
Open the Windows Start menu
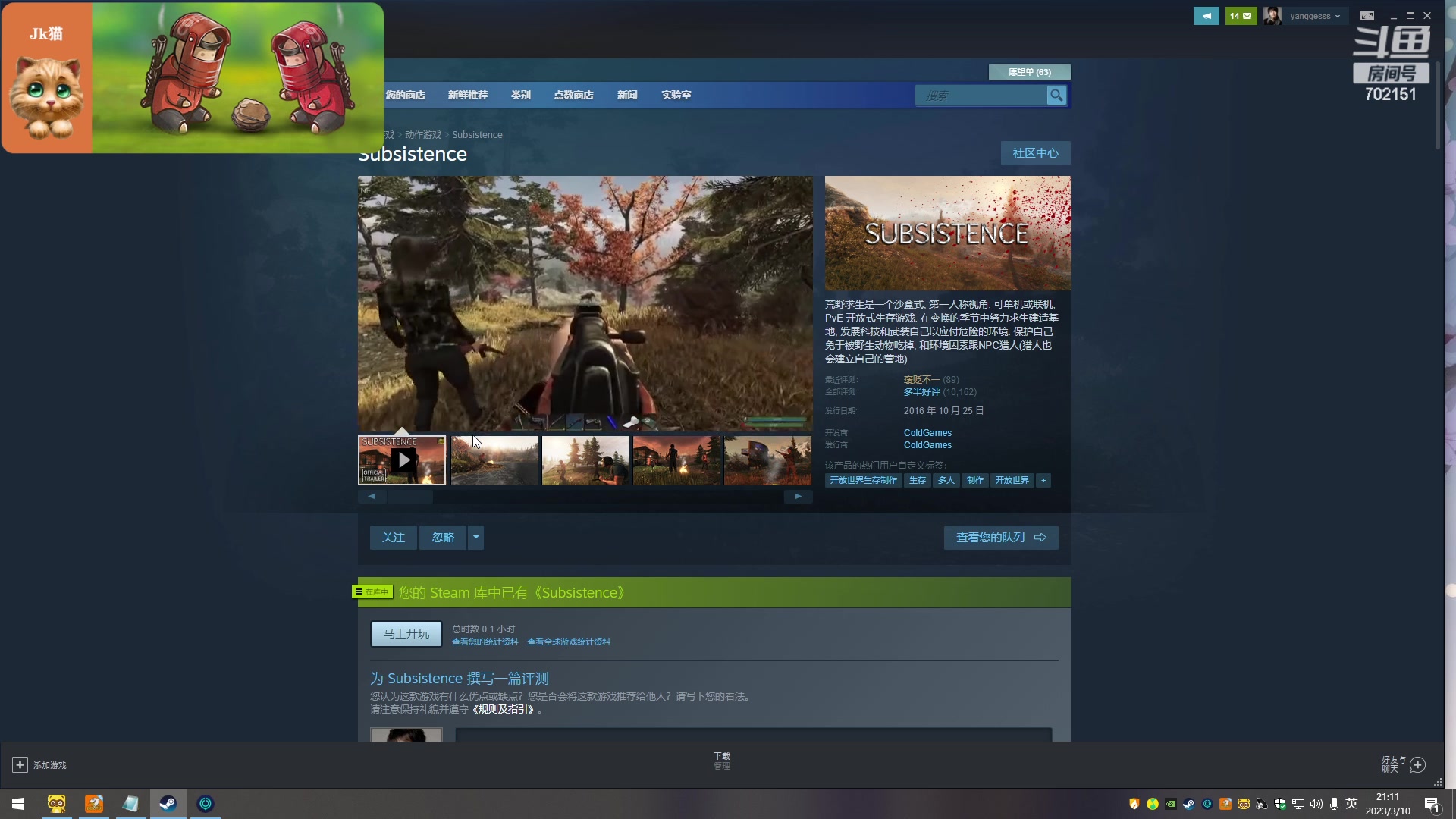coord(18,804)
